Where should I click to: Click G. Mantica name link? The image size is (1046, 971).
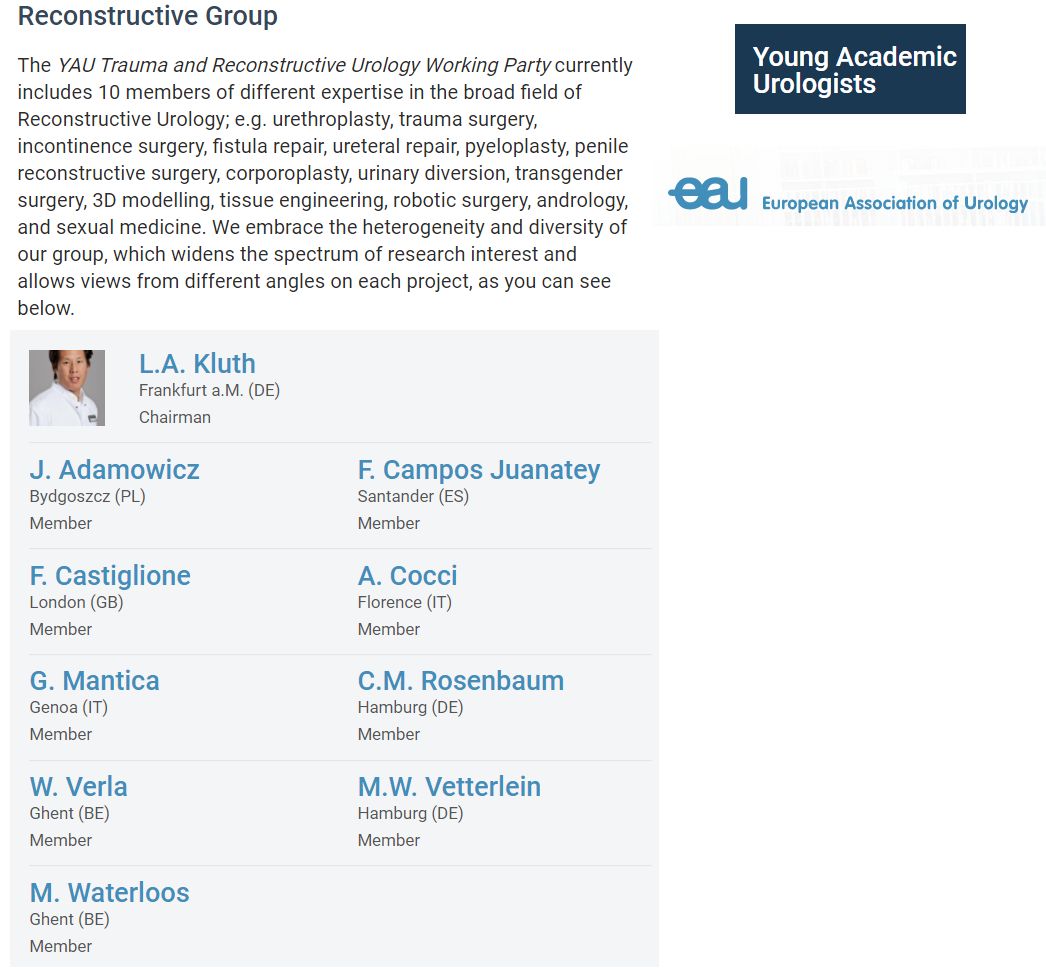(95, 681)
